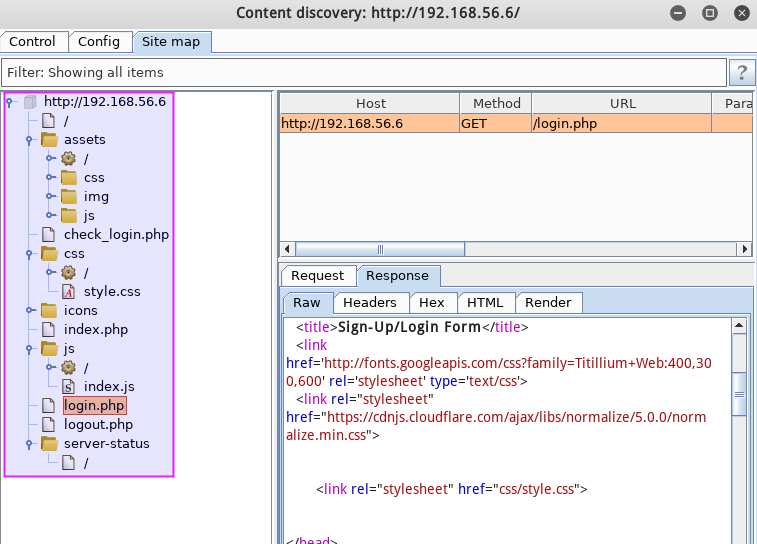
Task: Switch to the HTML view tab
Action: coord(486,303)
